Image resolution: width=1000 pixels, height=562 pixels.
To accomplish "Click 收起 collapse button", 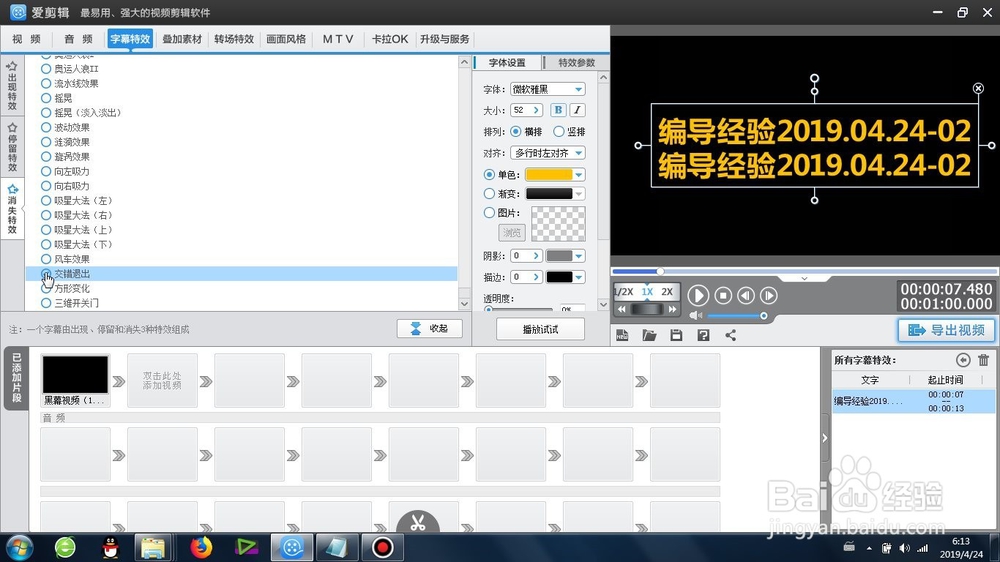I will pyautogui.click(x=430, y=329).
